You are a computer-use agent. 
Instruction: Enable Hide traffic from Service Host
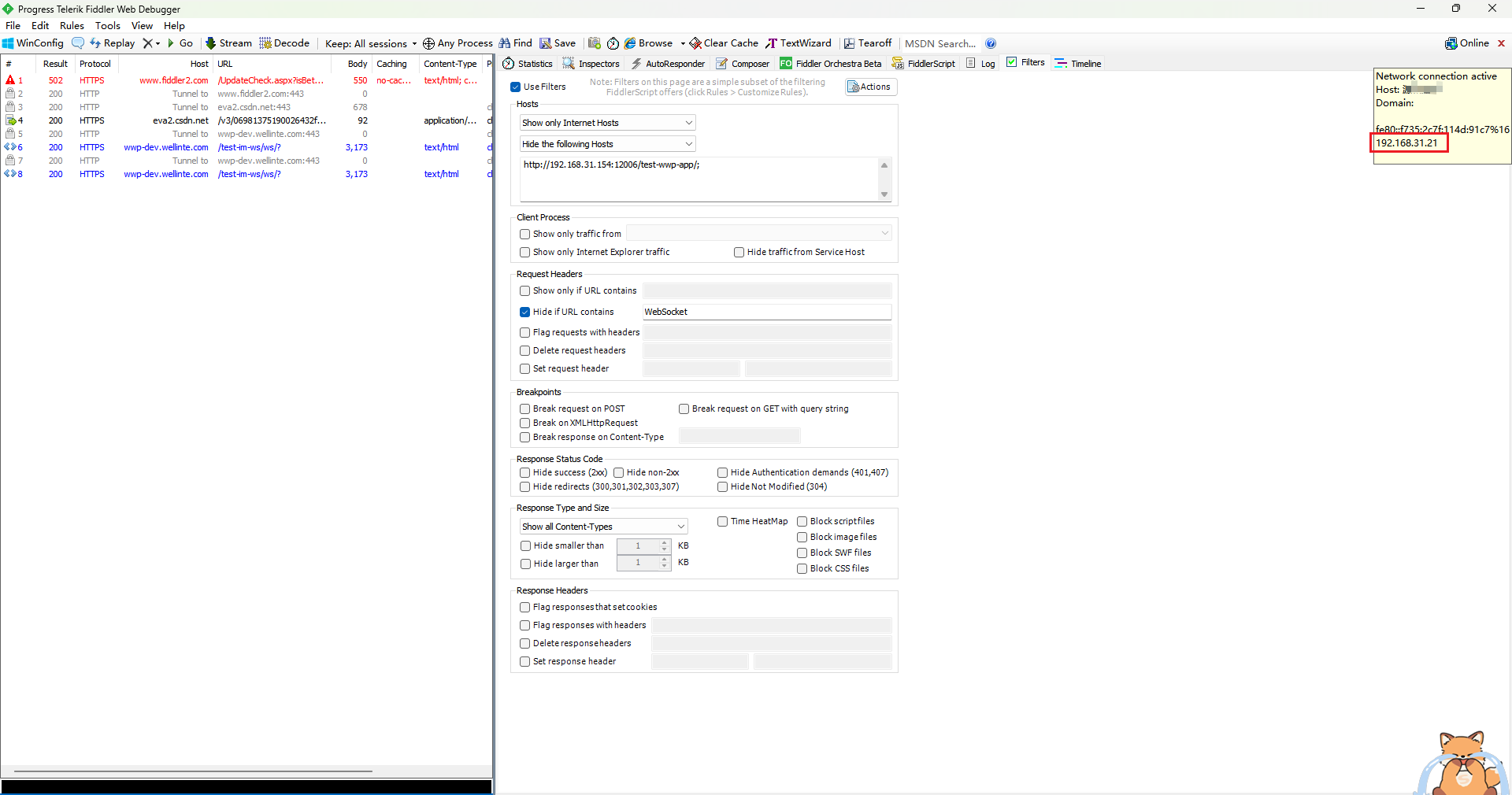click(x=739, y=252)
